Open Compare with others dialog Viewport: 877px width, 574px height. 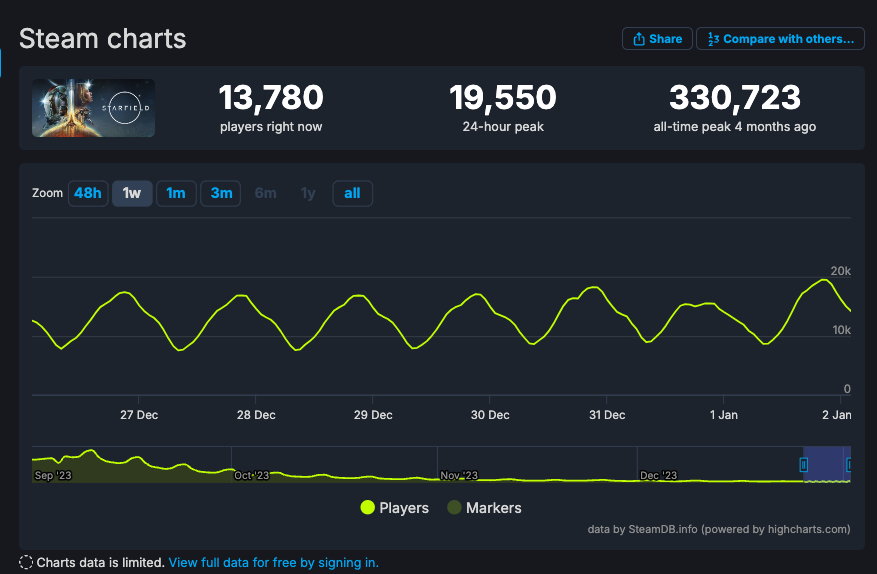[780, 39]
